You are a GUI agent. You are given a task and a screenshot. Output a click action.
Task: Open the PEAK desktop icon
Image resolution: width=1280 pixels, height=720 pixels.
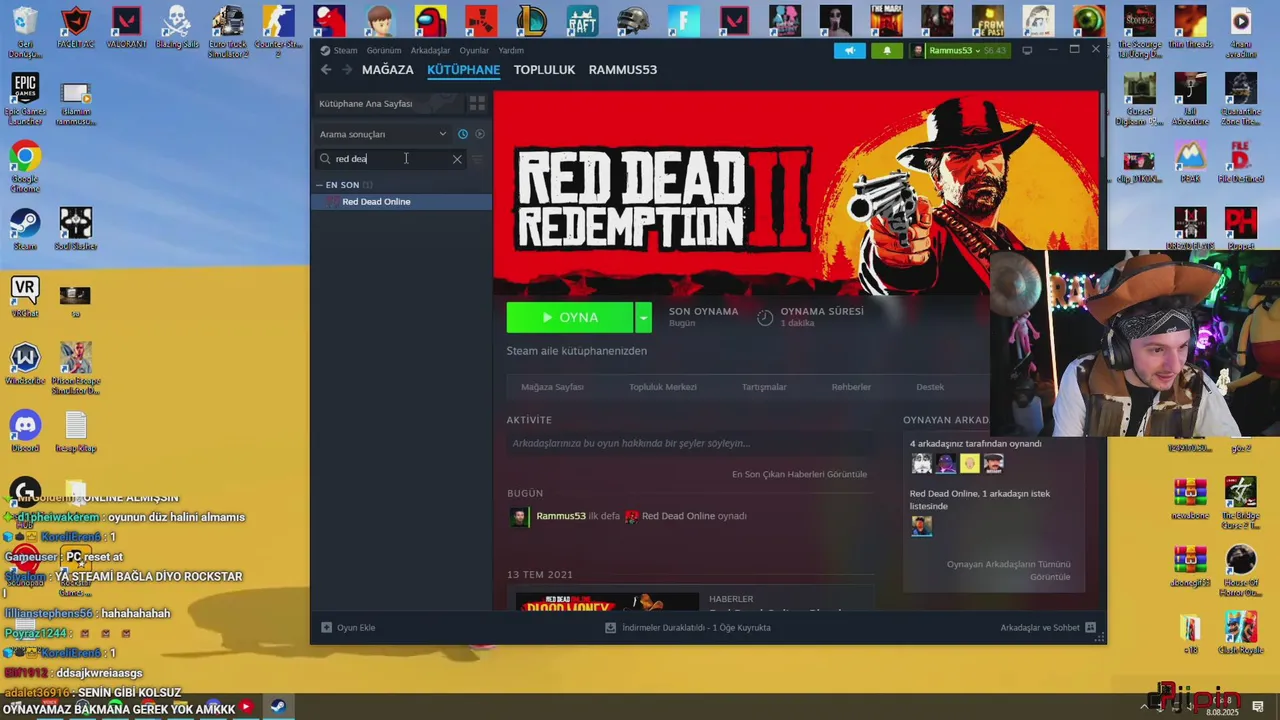coord(1190,160)
